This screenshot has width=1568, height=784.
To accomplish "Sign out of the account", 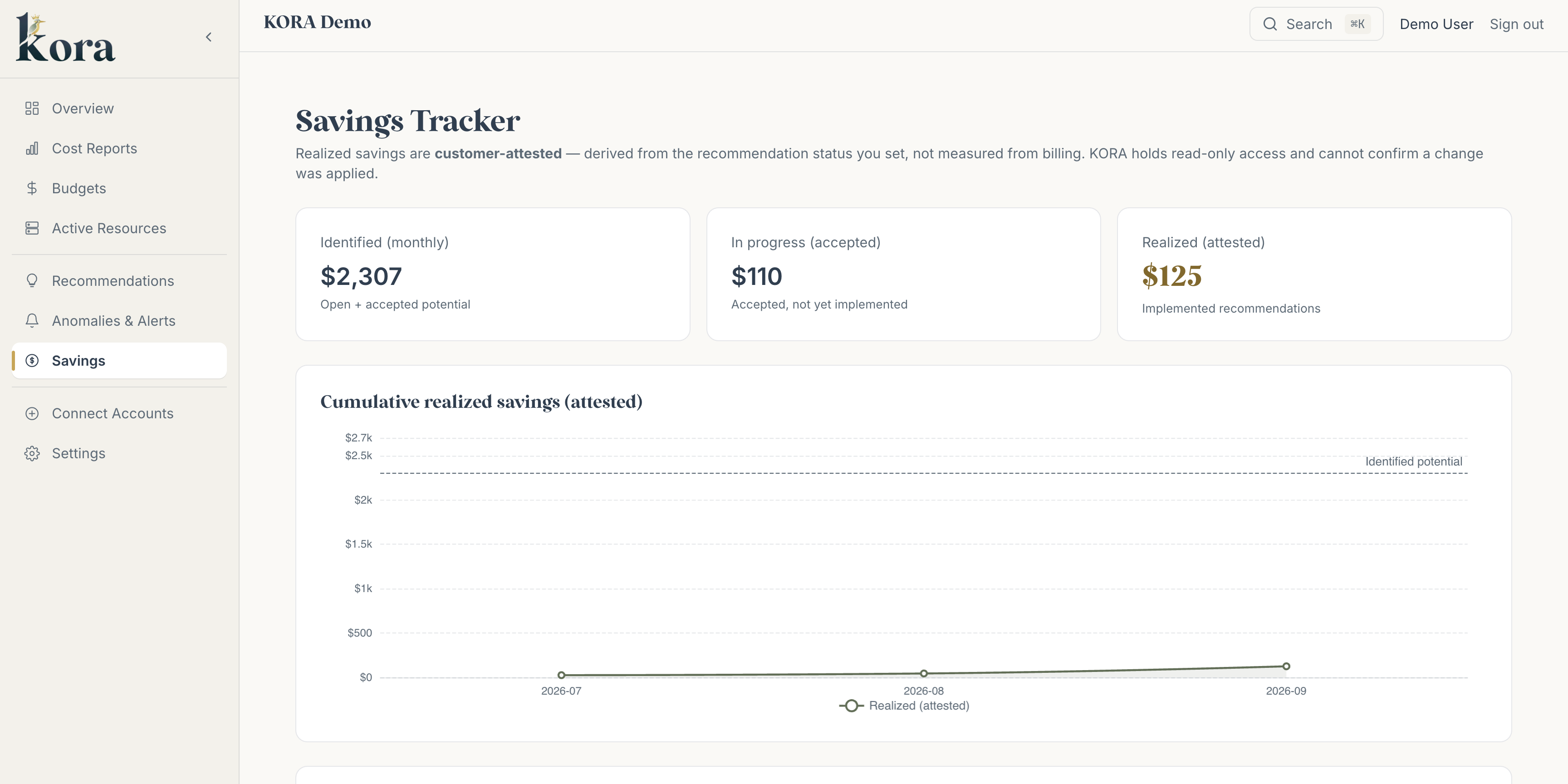I will 1516,24.
